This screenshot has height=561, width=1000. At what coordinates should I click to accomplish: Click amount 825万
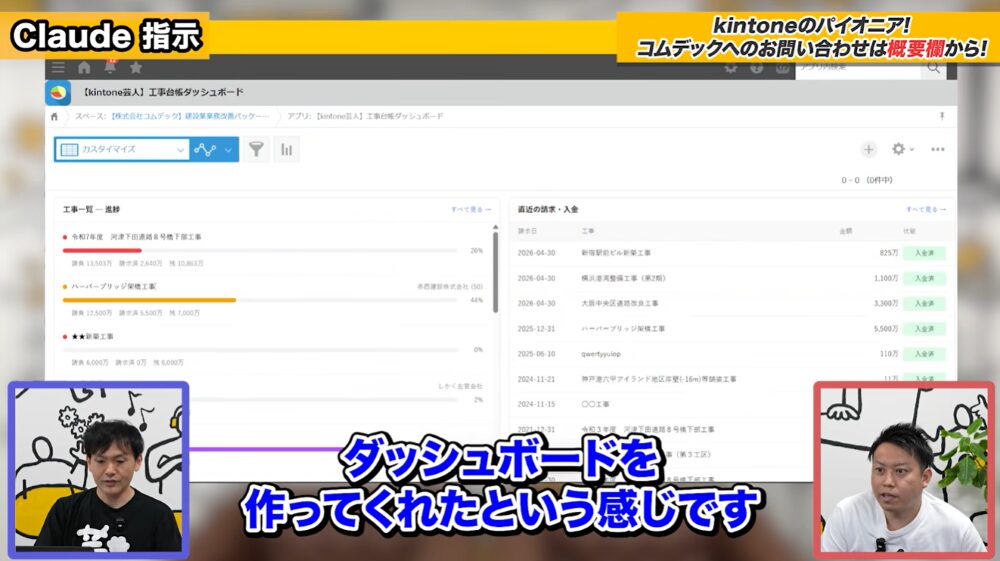pyautogui.click(x=888, y=253)
